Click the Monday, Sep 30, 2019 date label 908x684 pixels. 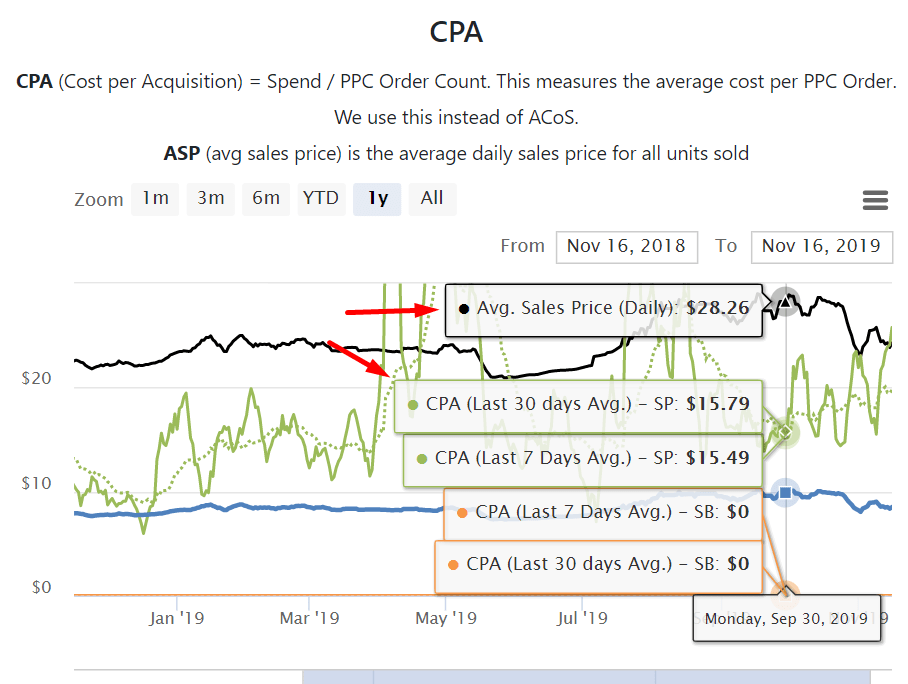pos(786,619)
